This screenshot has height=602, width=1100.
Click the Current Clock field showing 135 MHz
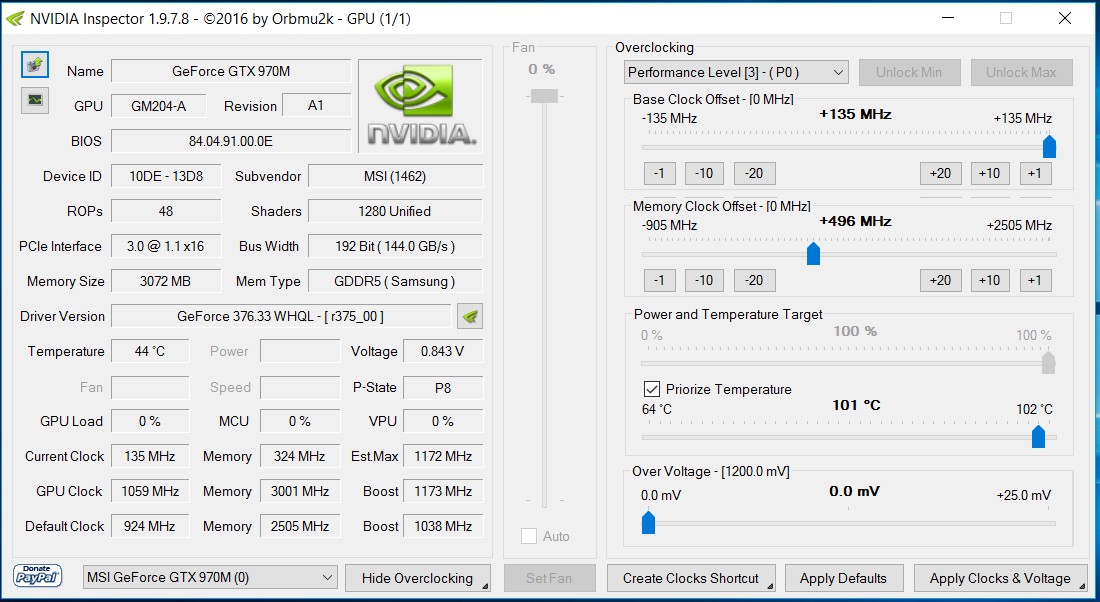[x=150, y=456]
